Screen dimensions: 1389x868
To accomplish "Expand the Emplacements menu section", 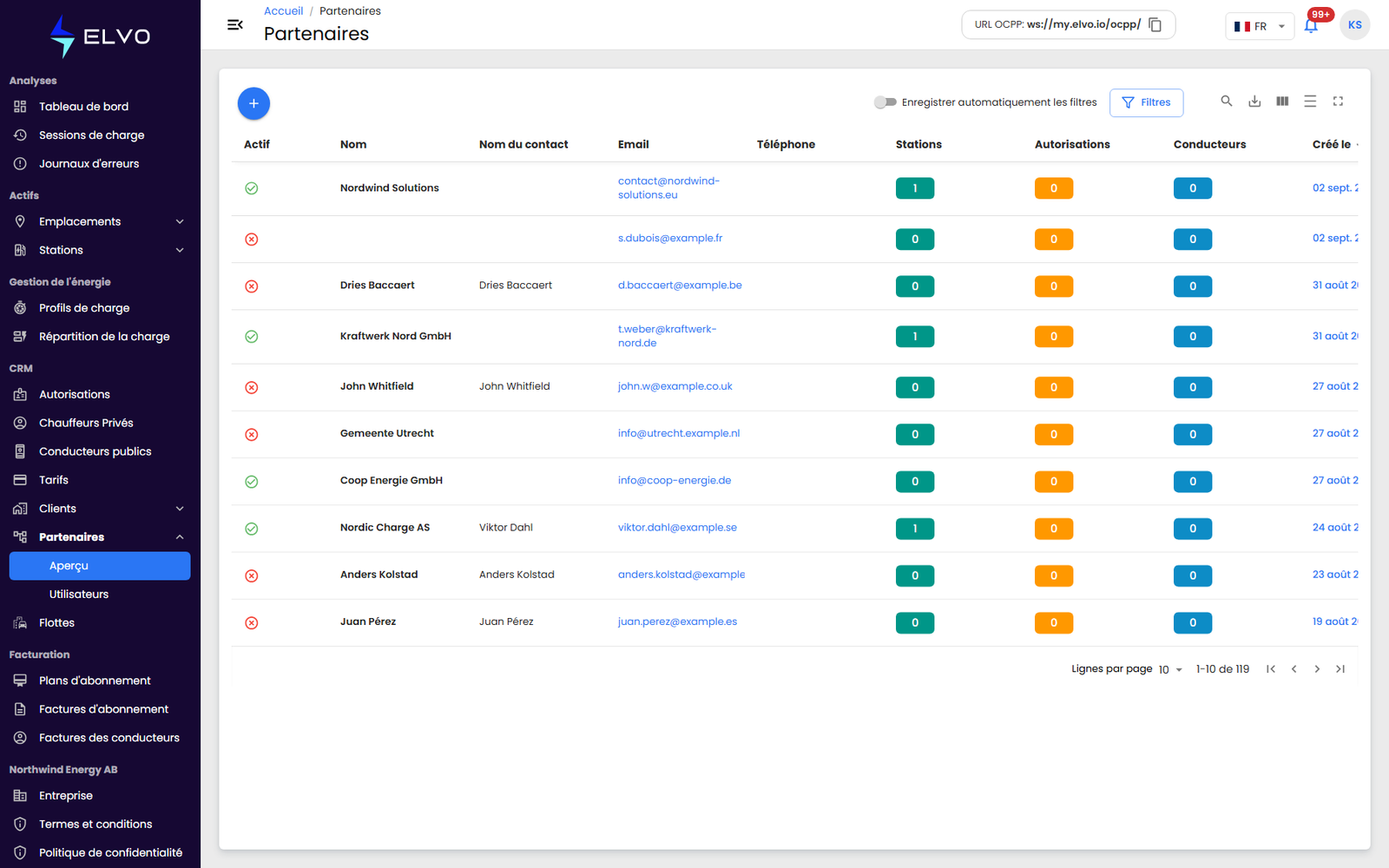I will point(100,221).
